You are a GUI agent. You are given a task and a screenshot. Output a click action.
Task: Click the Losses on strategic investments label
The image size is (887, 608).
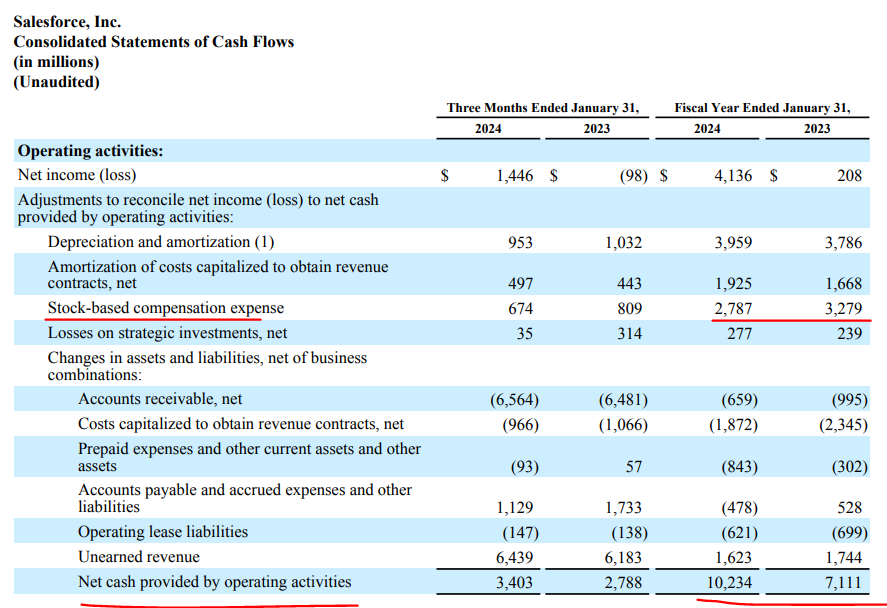click(x=167, y=333)
